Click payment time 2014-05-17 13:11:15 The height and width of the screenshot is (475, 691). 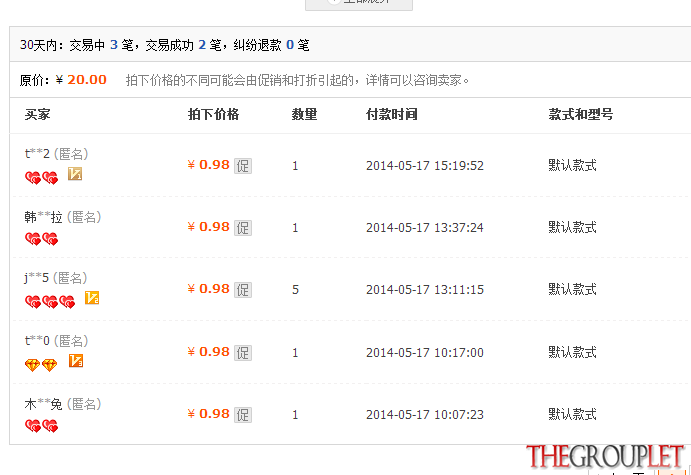425,289
